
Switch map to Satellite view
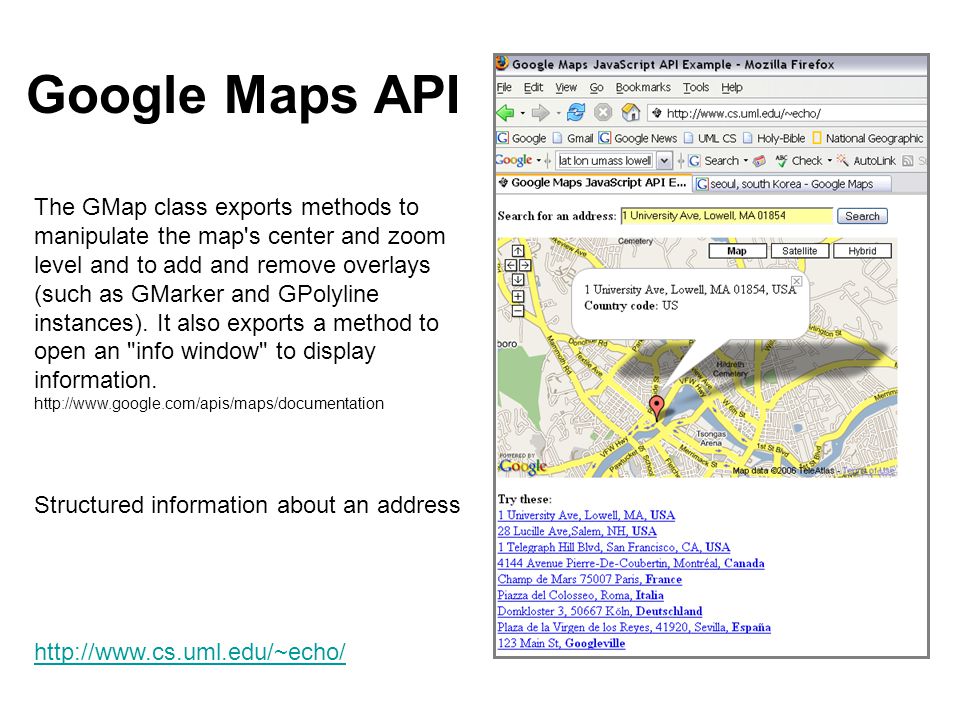pos(800,251)
